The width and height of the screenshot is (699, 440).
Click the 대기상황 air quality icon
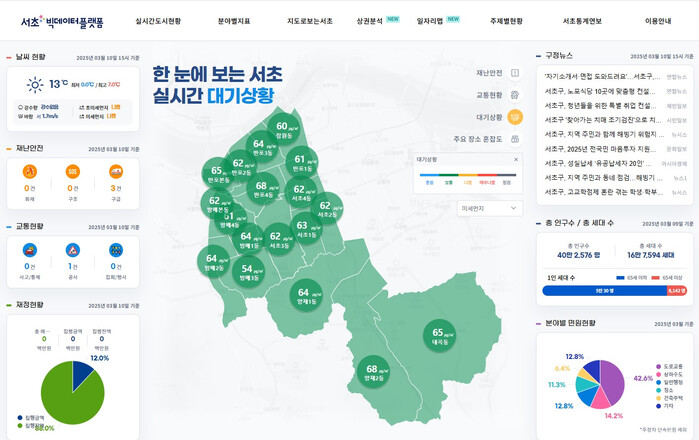(x=514, y=117)
